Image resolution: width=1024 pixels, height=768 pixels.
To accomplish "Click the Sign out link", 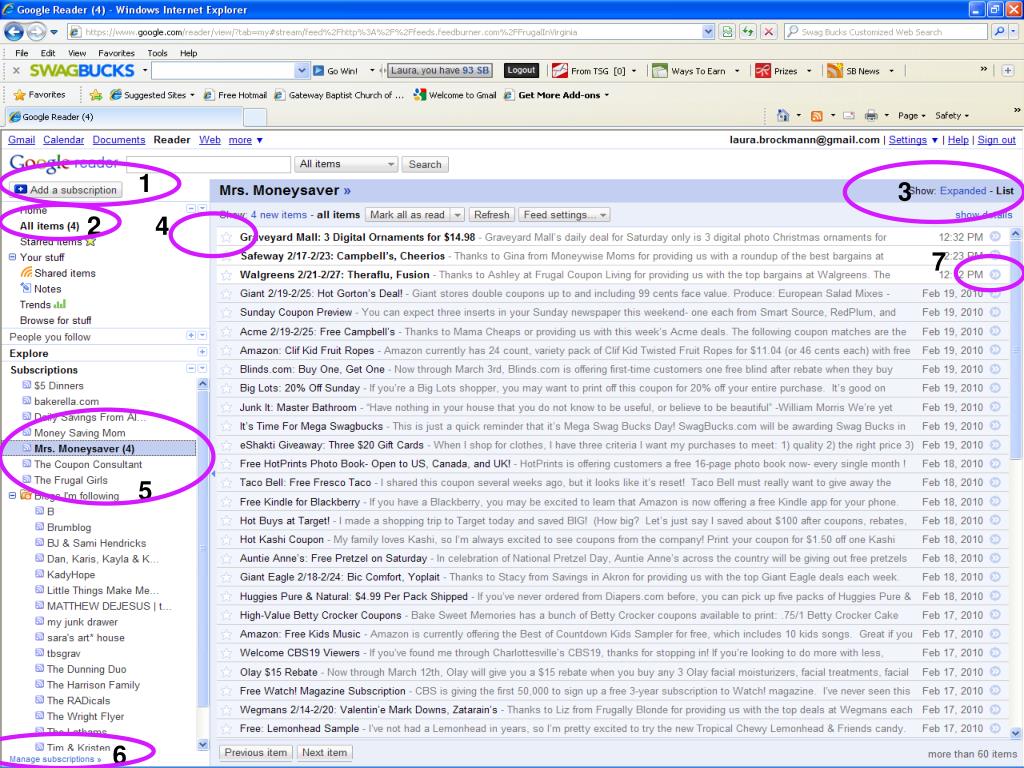I will click(x=997, y=140).
